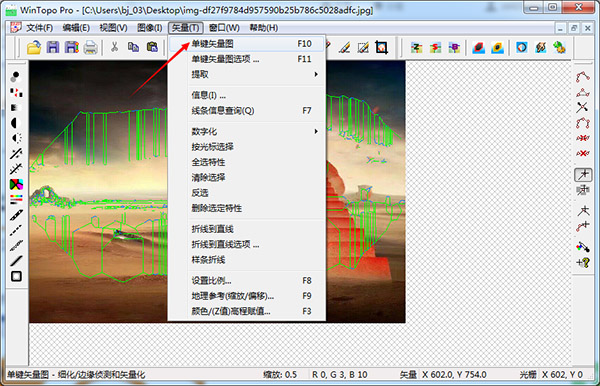Click the red S toolbar icon

435,48
